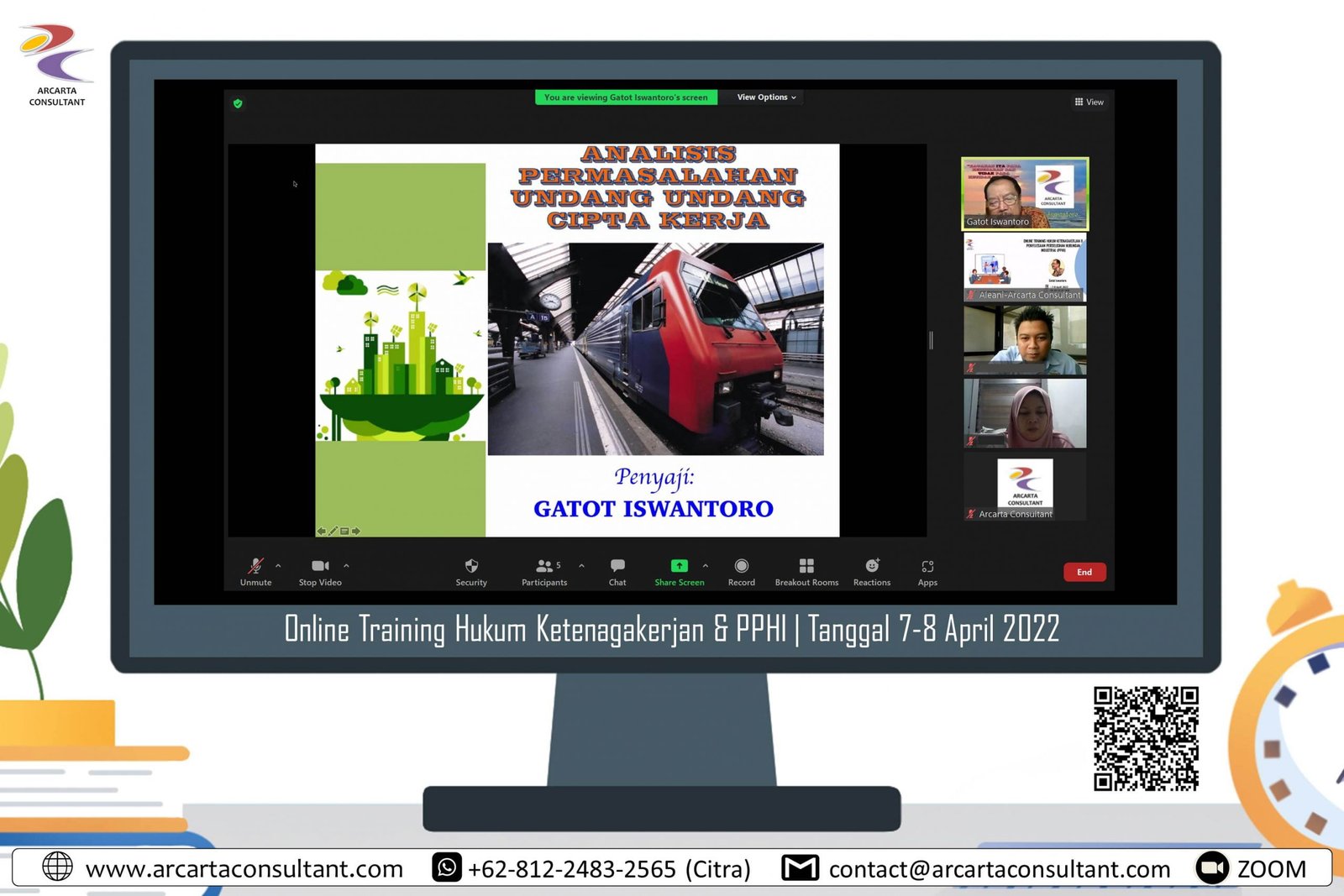
Task: Open the Apps panel
Action: tap(927, 566)
